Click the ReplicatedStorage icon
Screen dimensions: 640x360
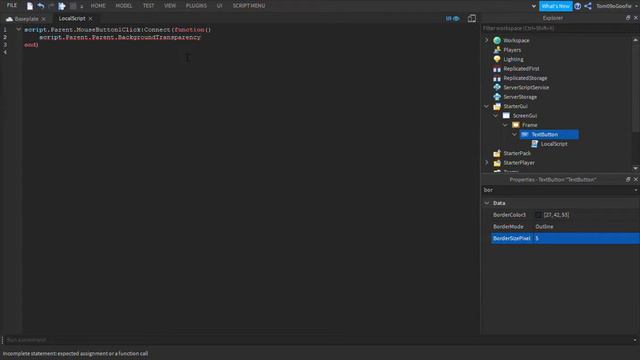pyautogui.click(x=497, y=78)
